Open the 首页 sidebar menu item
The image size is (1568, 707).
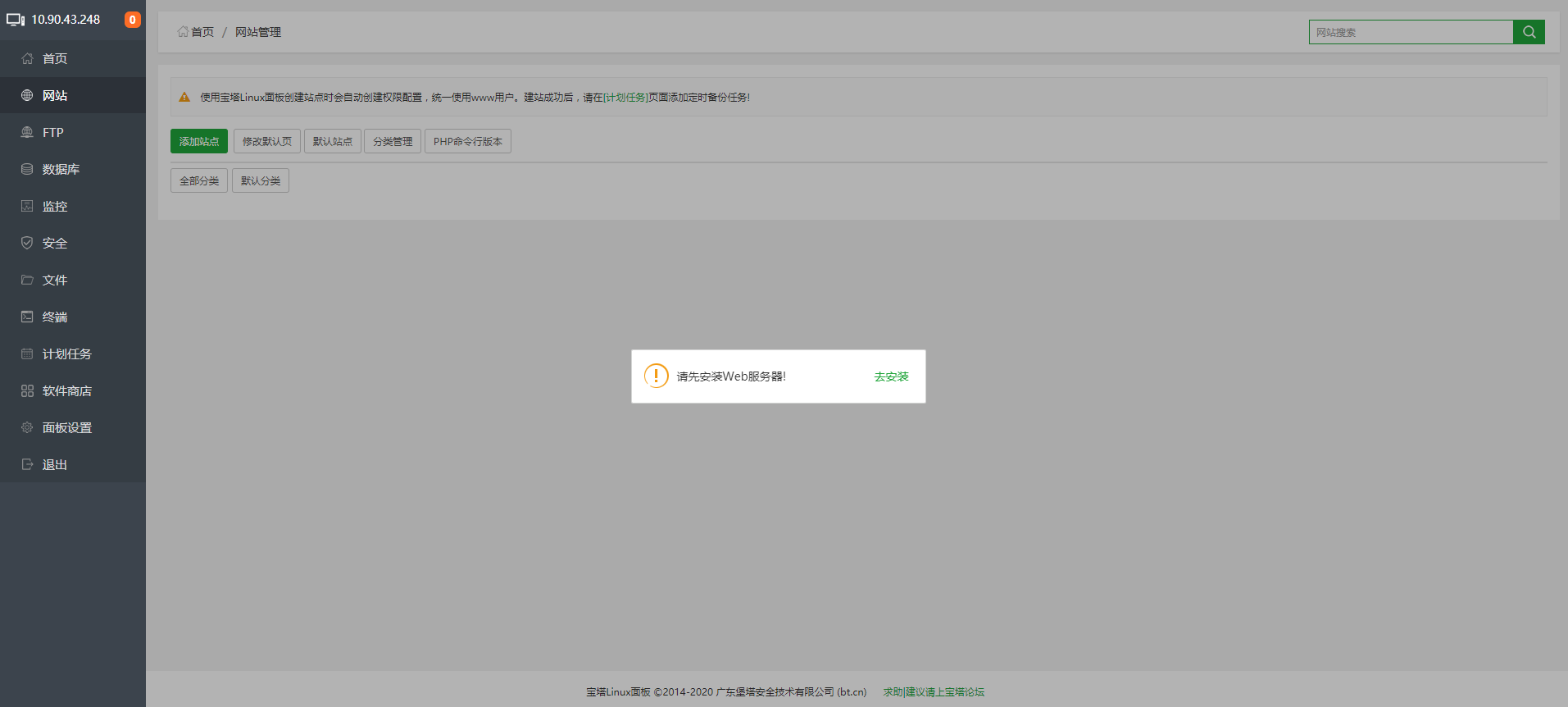click(x=73, y=58)
